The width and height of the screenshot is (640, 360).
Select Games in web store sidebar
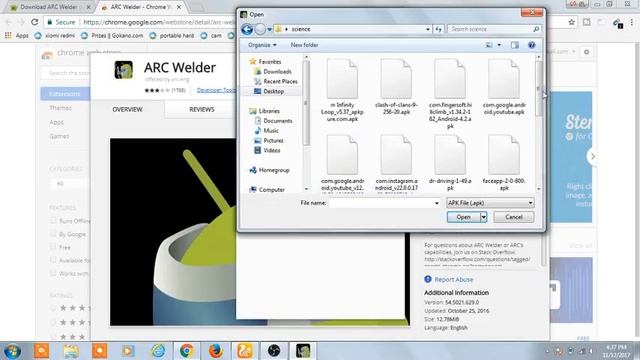(59, 136)
